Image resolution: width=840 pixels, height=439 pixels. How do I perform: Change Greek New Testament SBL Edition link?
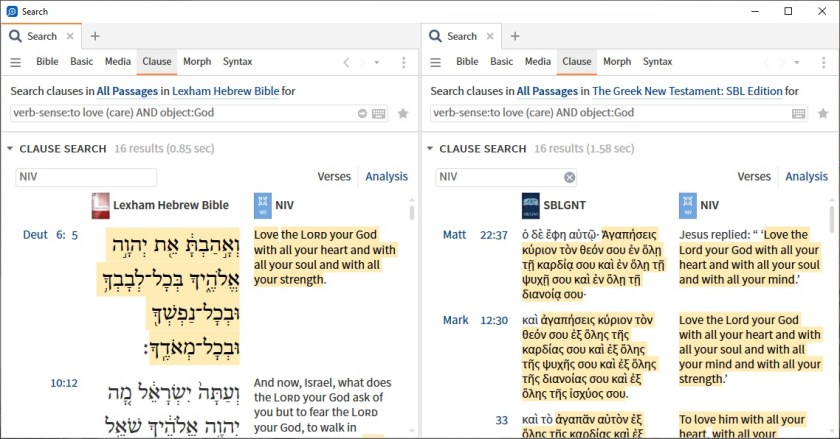pos(687,92)
